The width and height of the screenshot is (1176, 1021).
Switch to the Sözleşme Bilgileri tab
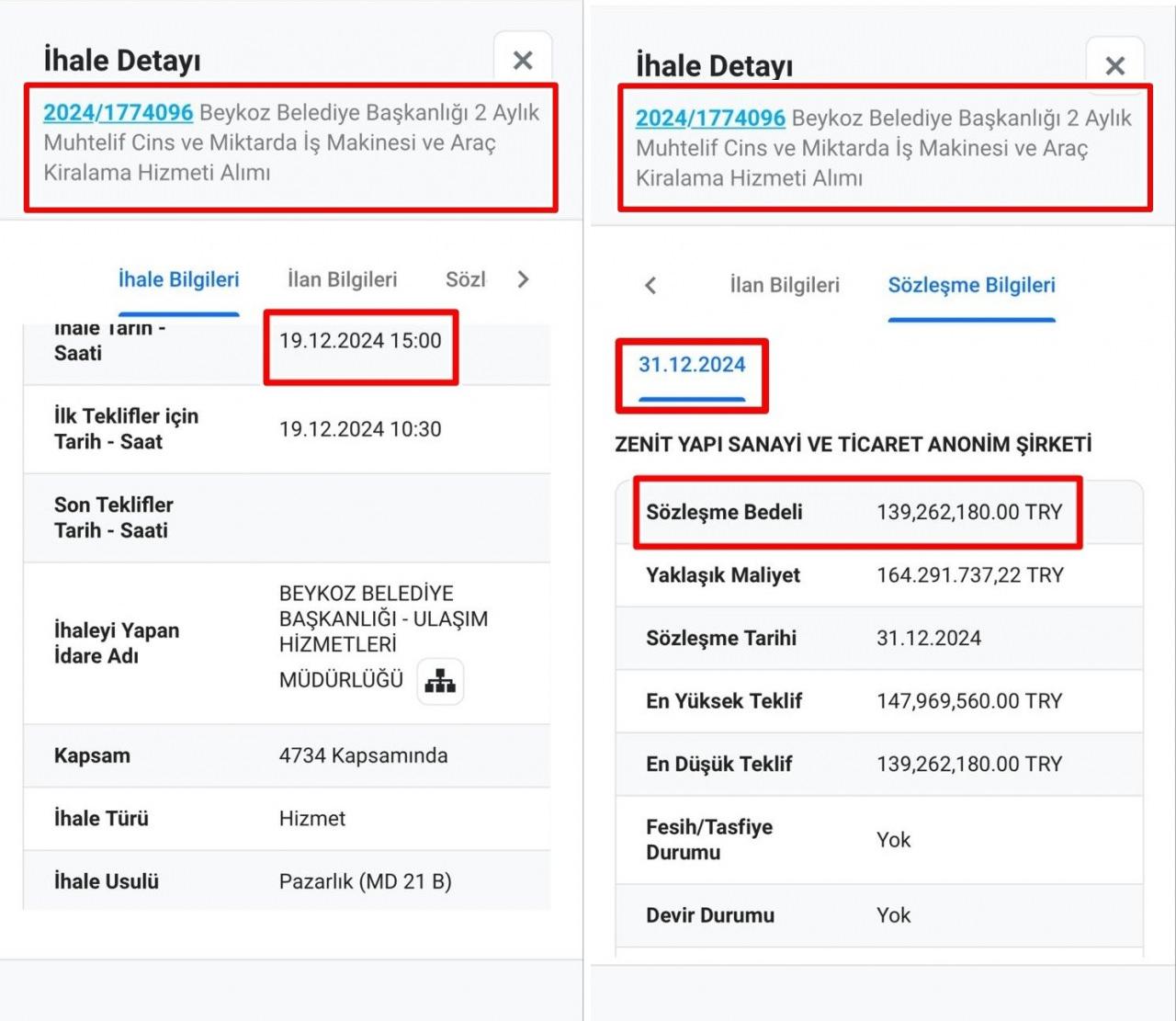[x=971, y=285]
